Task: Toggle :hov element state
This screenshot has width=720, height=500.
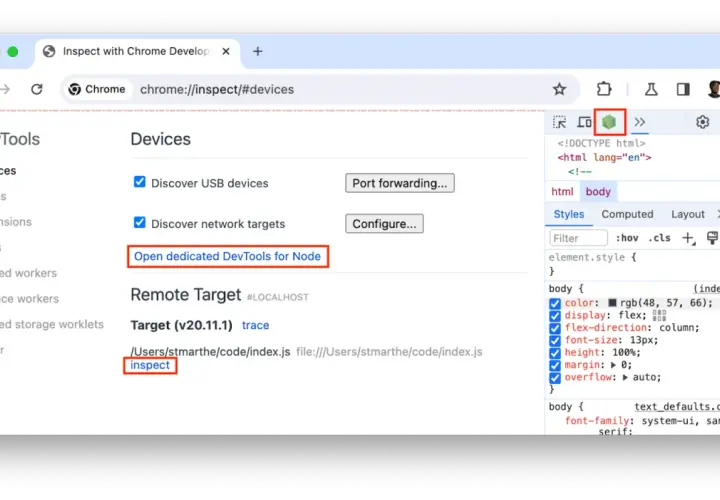Action: [x=627, y=238]
